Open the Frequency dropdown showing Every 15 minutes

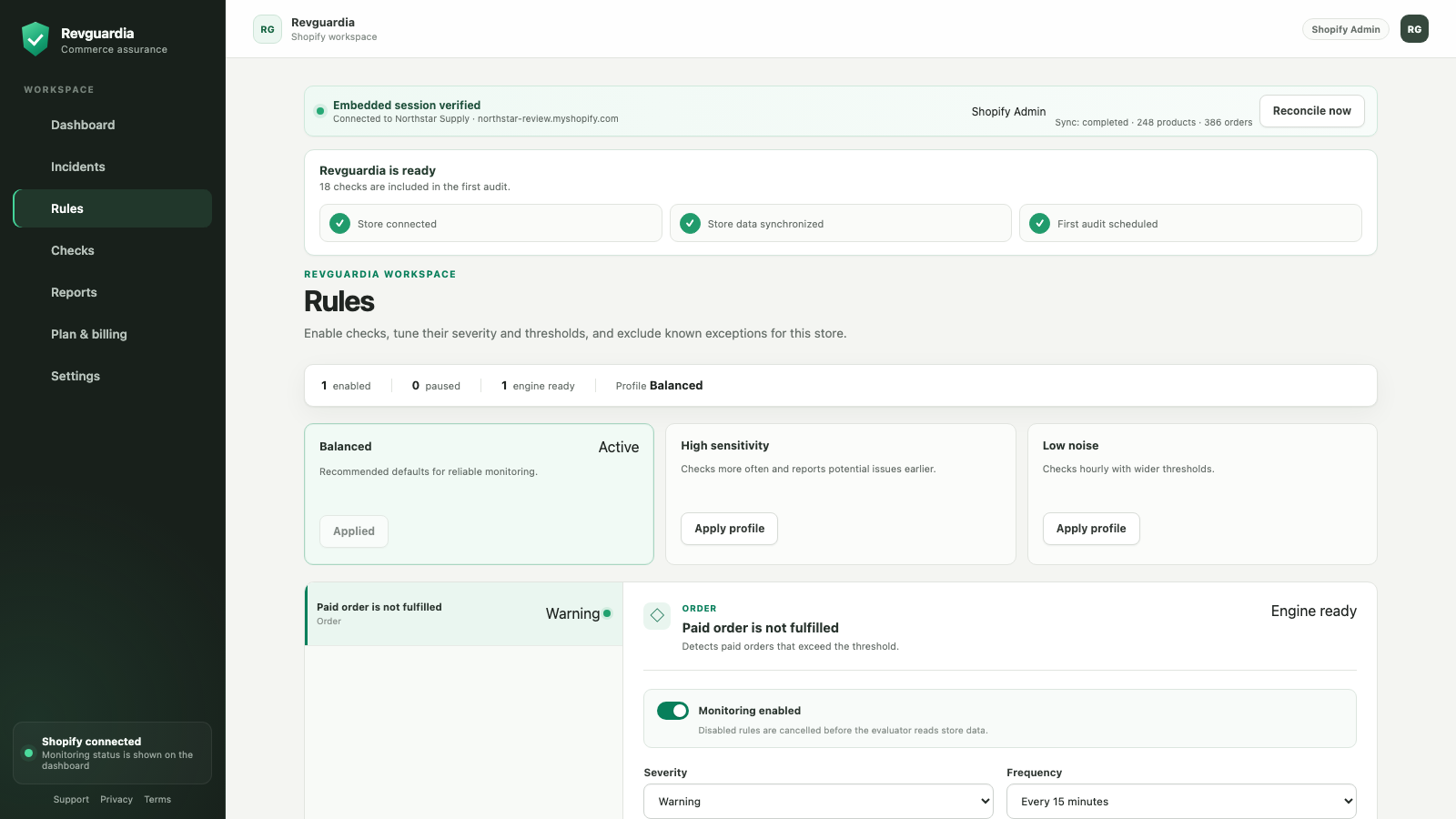tap(1181, 802)
